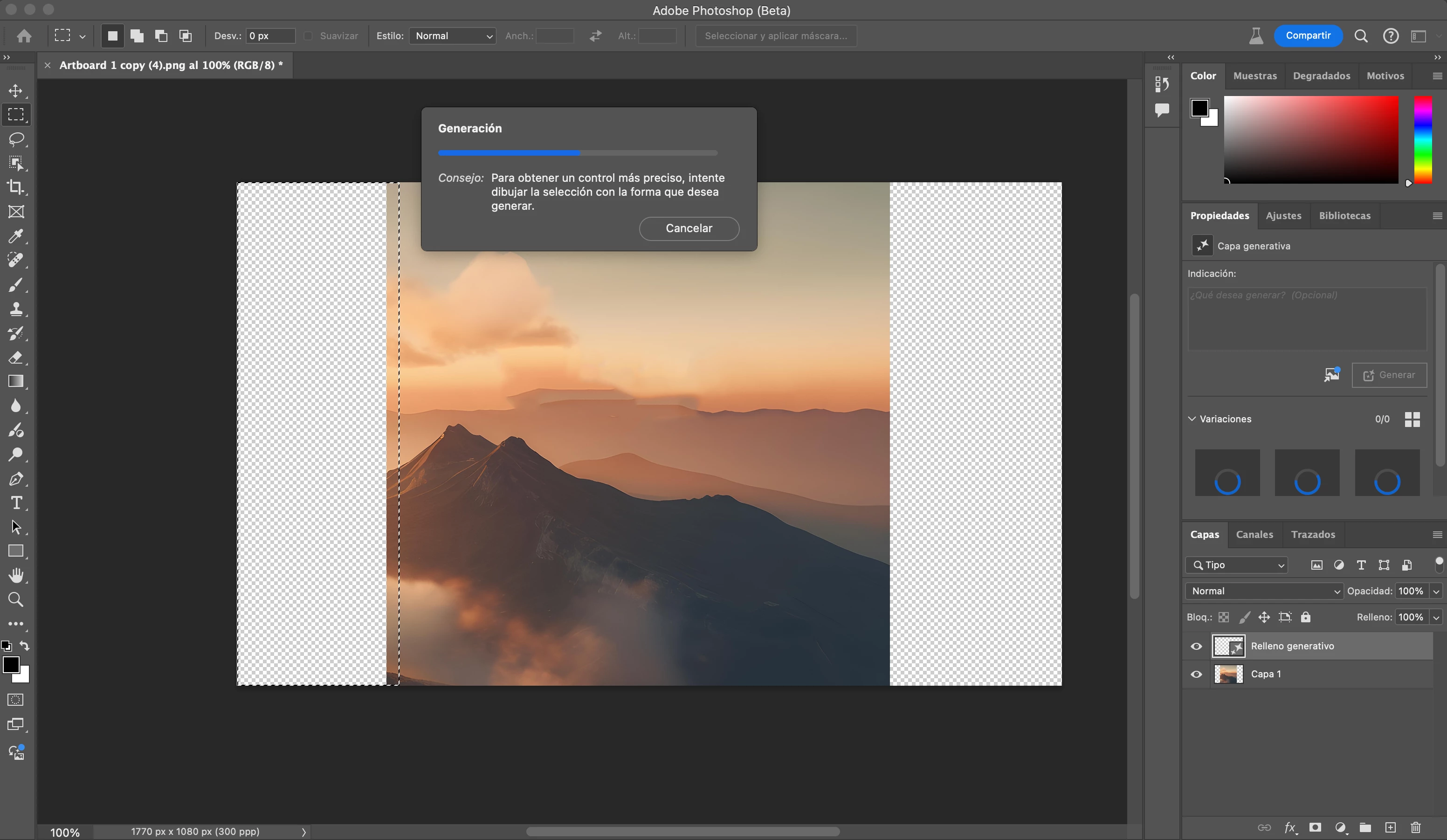Click the create new layer icon
The height and width of the screenshot is (840, 1447).
[1390, 827]
